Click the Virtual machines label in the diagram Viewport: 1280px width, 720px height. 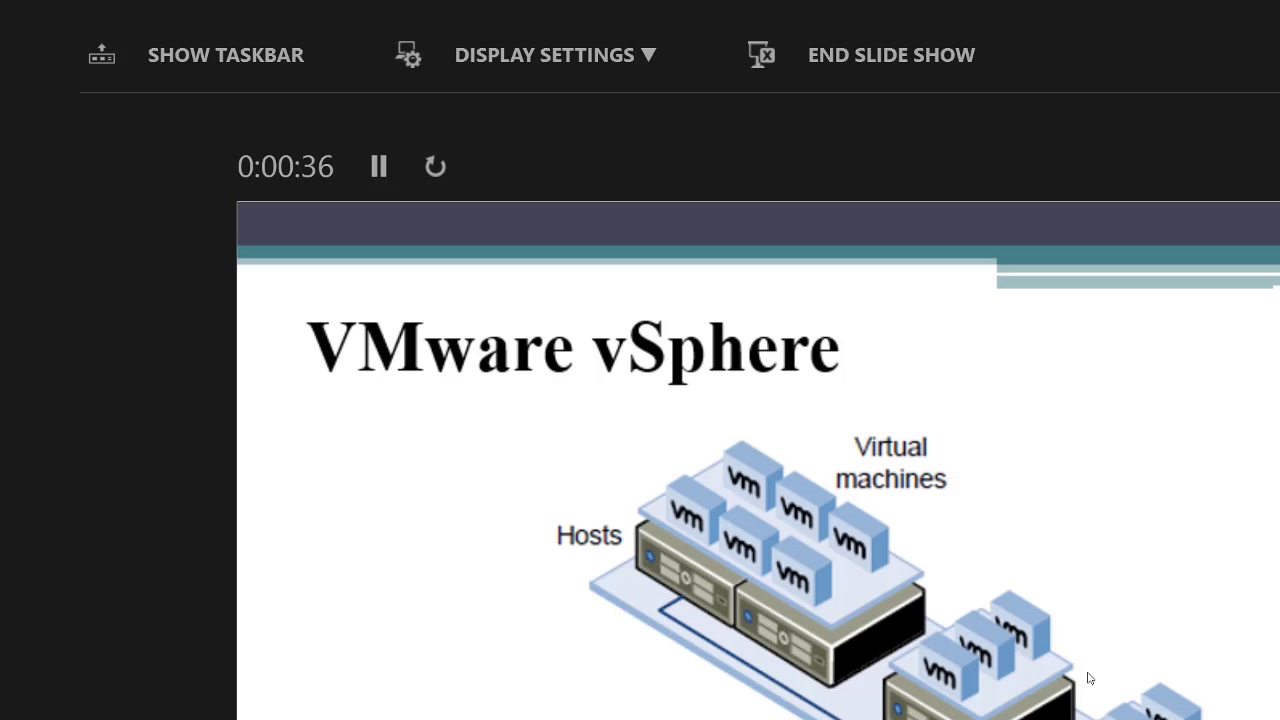click(x=890, y=462)
